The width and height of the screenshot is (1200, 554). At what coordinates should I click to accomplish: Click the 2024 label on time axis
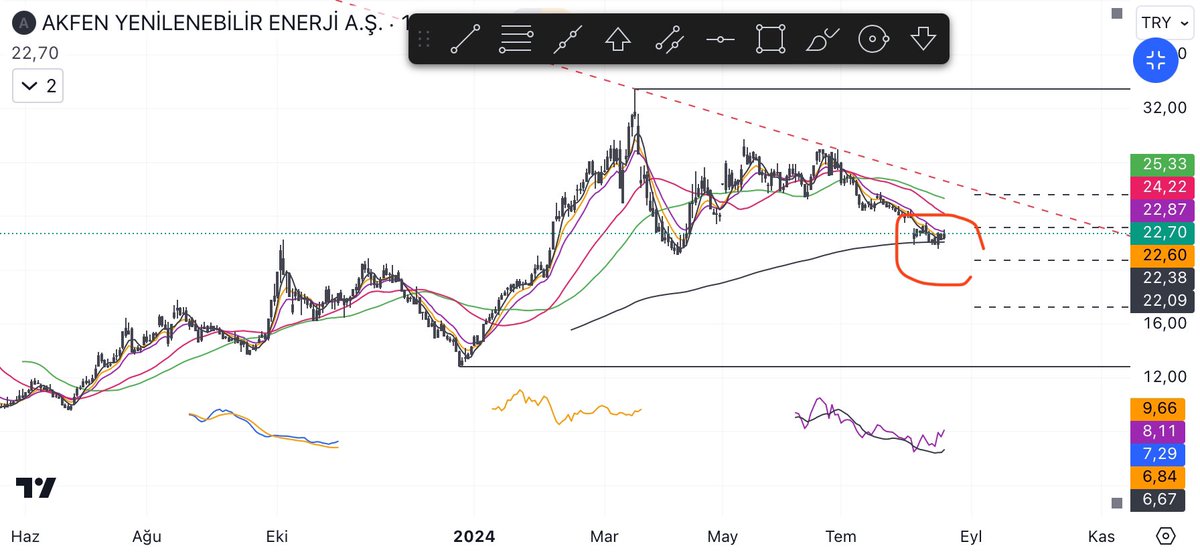coord(474,537)
